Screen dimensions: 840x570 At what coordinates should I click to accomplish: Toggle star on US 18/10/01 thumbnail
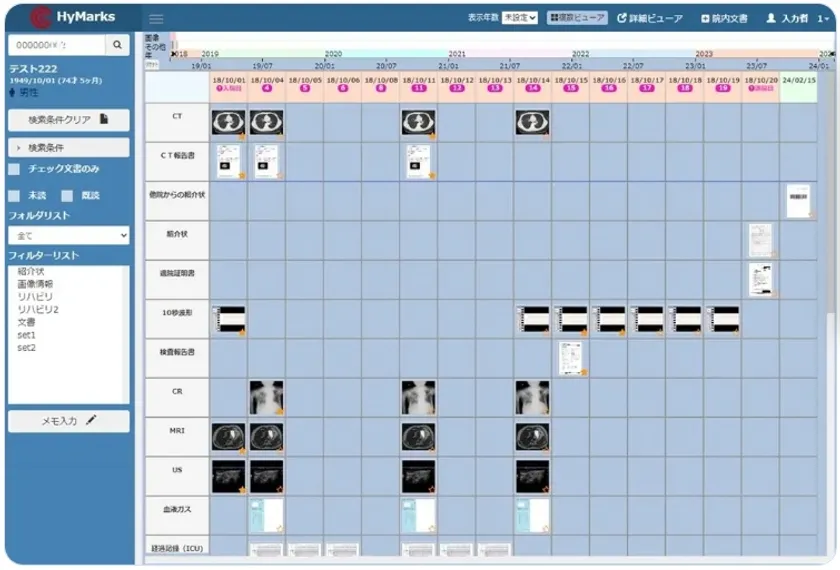(242, 490)
